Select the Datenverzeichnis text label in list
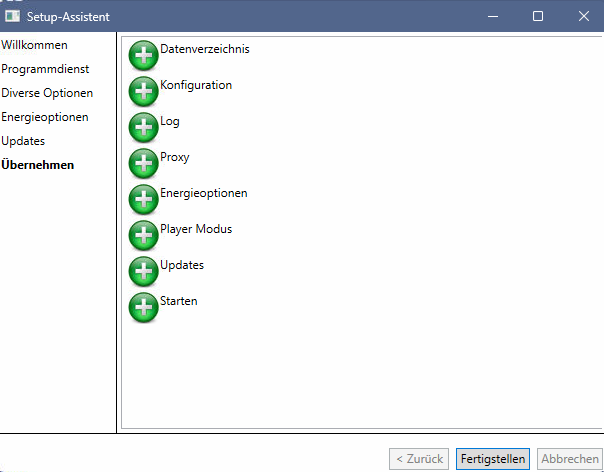 [205, 49]
